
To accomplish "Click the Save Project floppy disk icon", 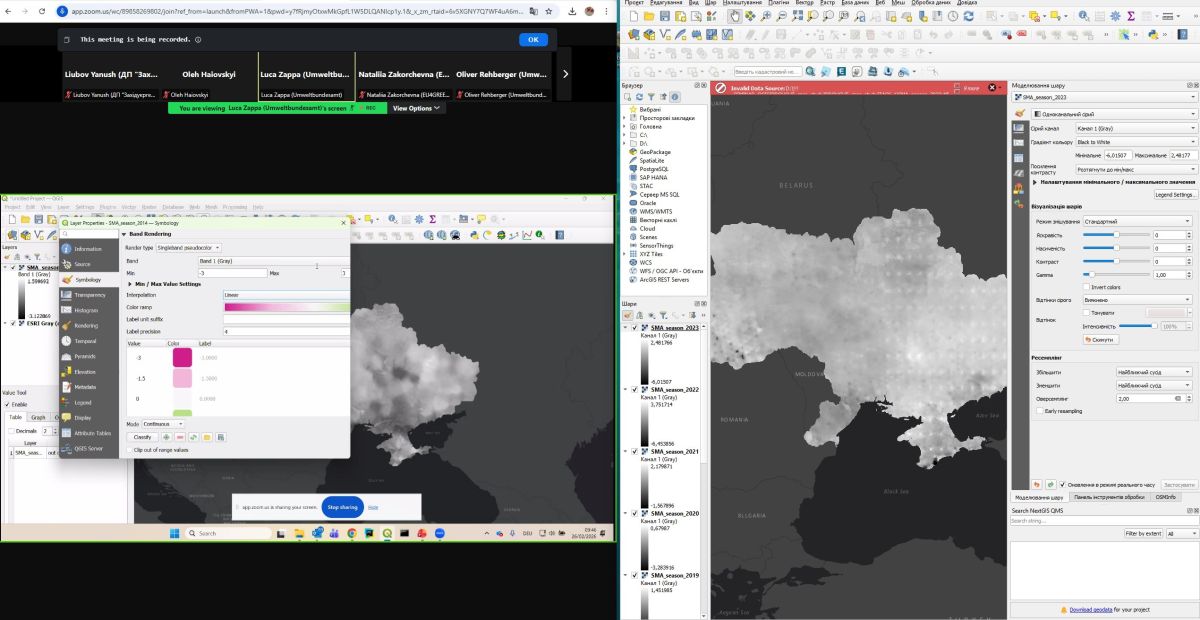I will coord(665,17).
